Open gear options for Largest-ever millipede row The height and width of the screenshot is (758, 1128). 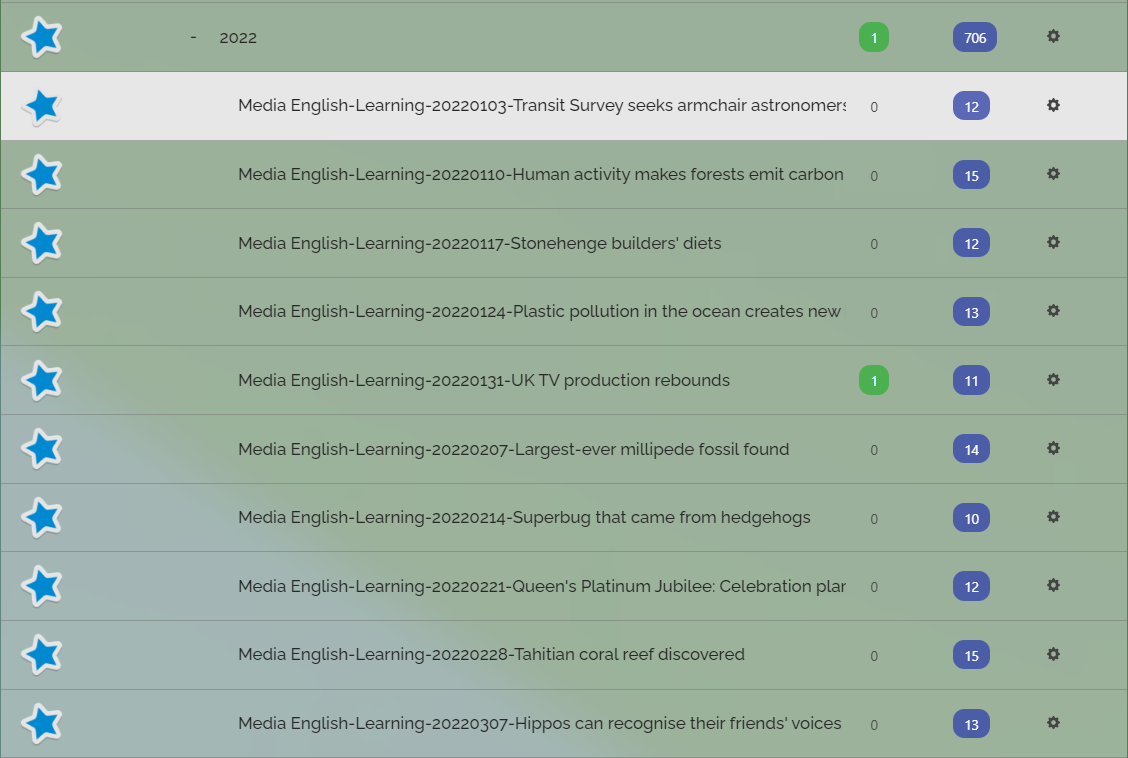[x=1053, y=448]
